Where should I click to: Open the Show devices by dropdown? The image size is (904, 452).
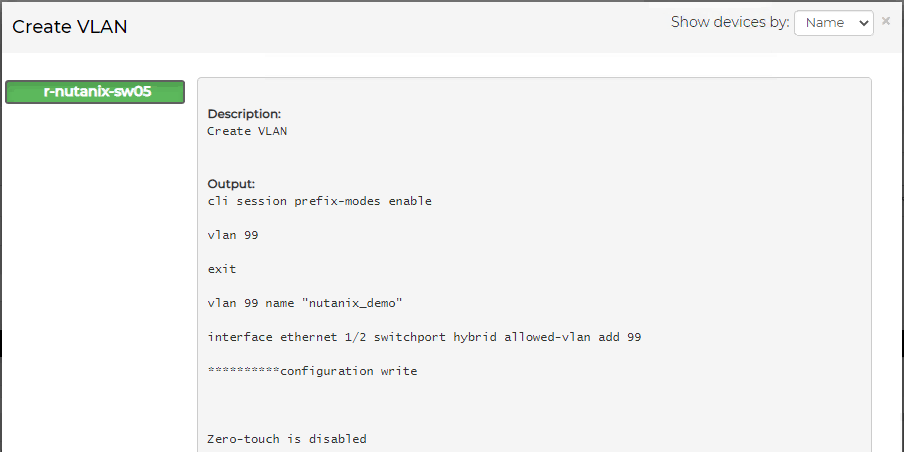(x=833, y=23)
